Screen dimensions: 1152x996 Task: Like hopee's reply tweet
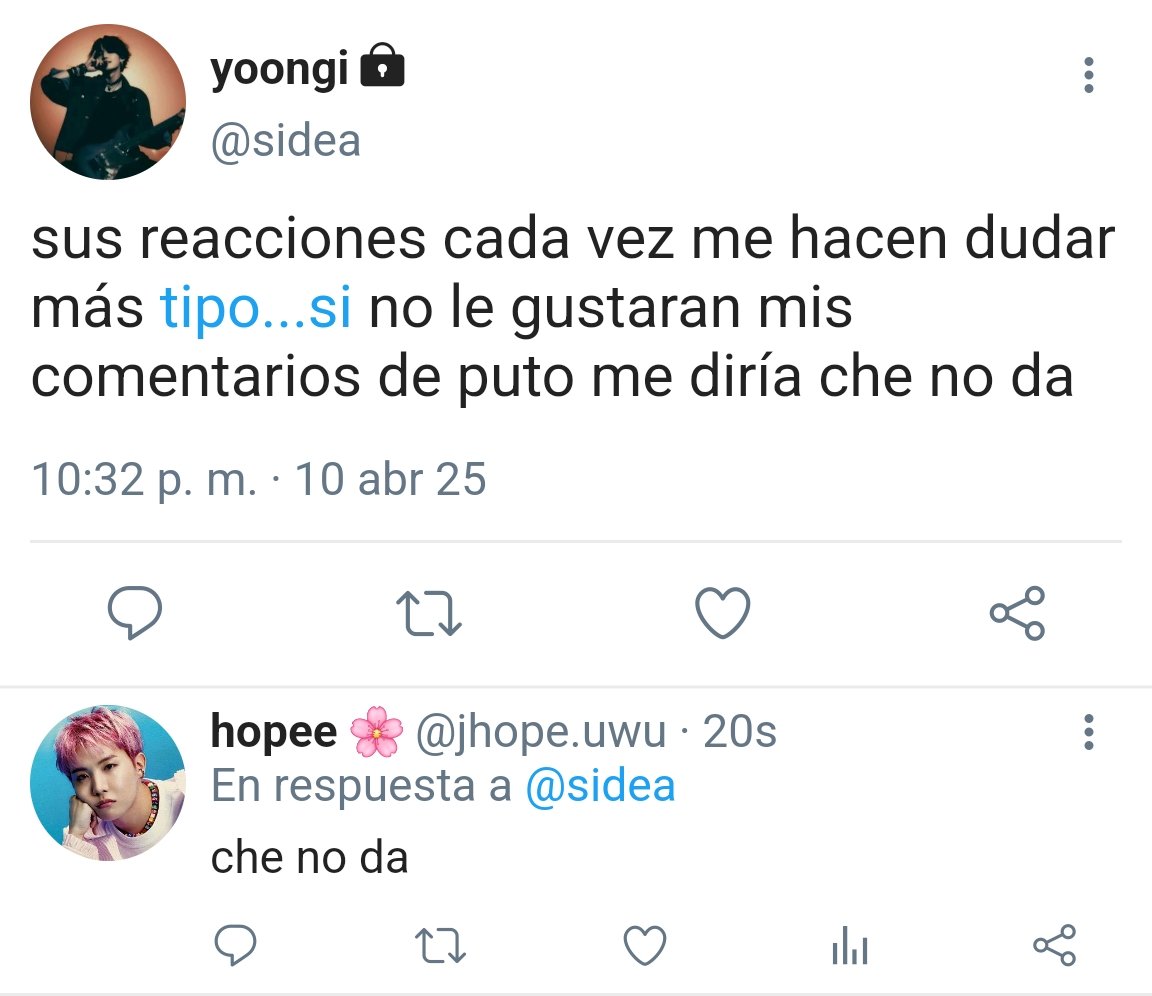coord(645,945)
